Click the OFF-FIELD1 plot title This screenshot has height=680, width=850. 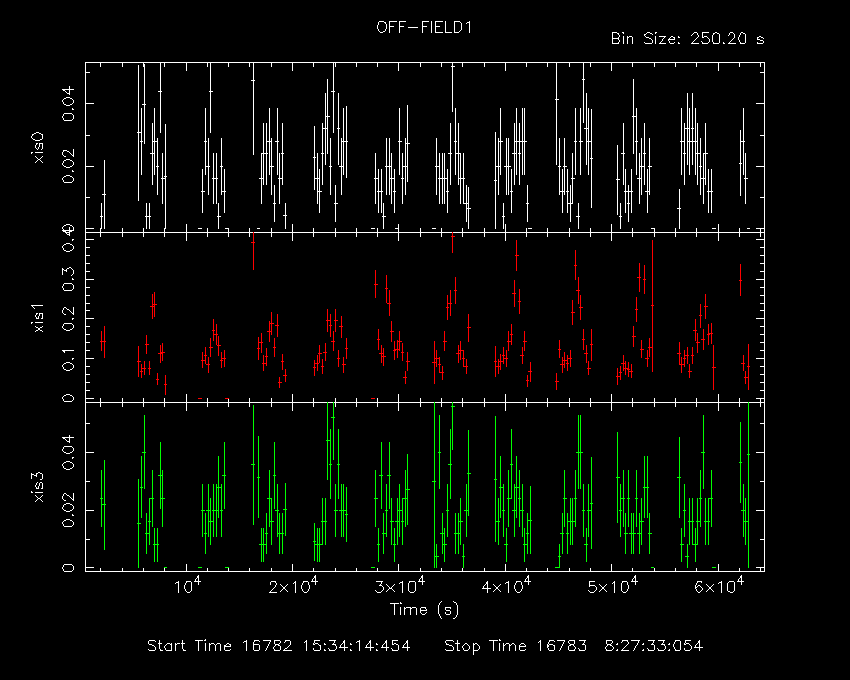pos(424,27)
